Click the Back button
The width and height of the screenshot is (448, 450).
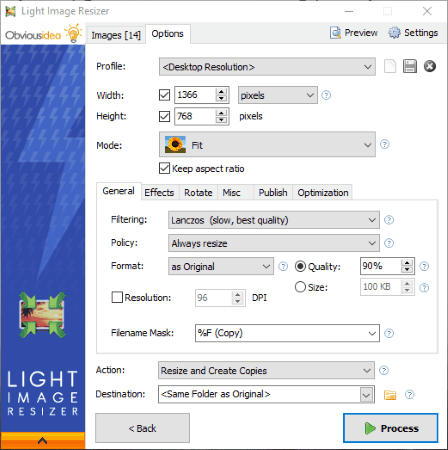[142, 428]
